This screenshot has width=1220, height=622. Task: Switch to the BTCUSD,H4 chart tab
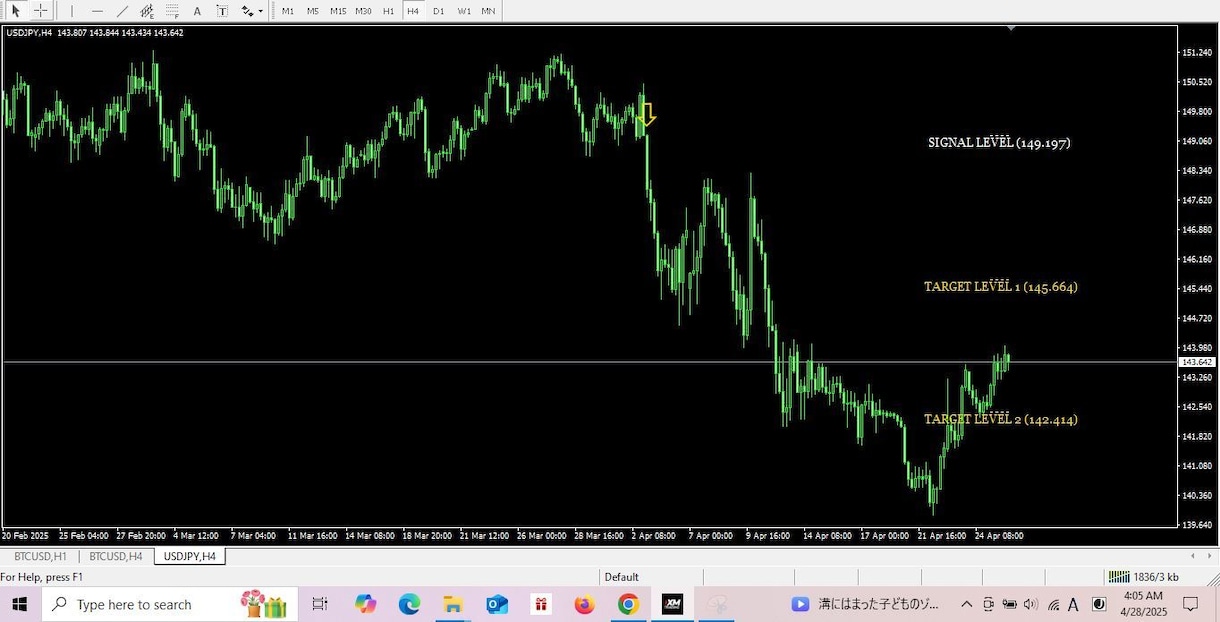115,556
